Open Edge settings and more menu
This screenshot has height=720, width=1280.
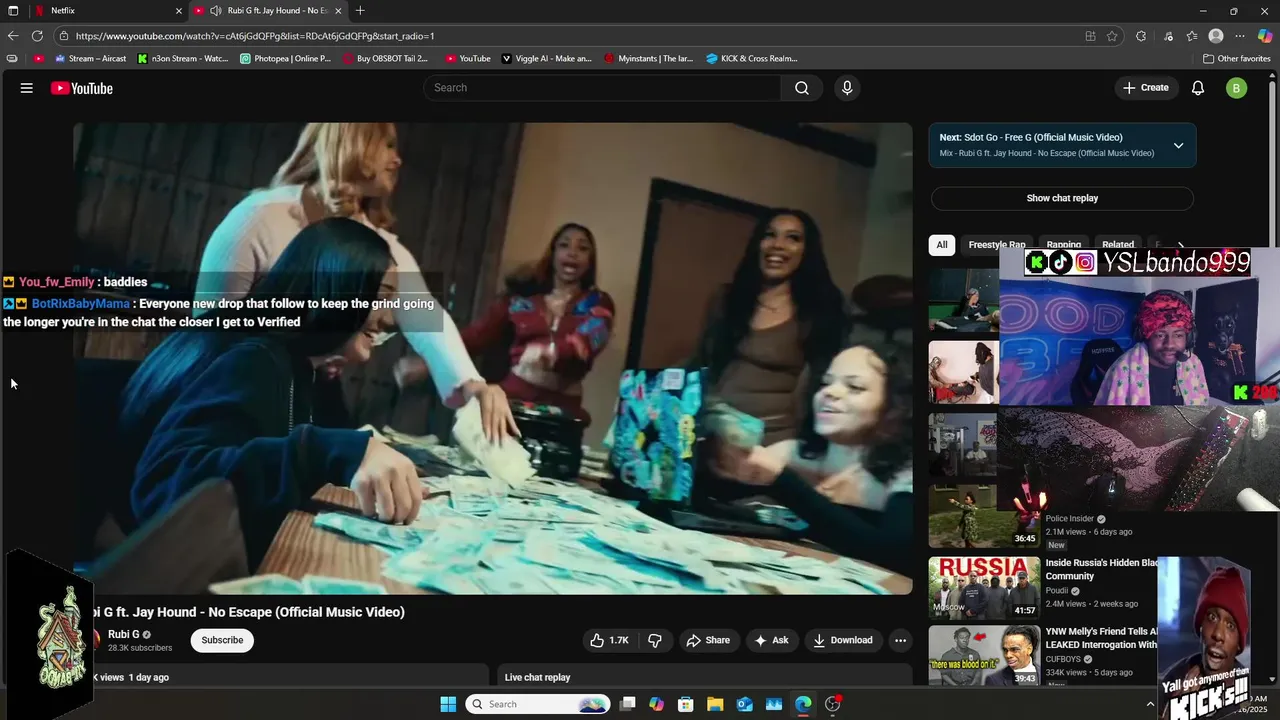(x=1240, y=36)
